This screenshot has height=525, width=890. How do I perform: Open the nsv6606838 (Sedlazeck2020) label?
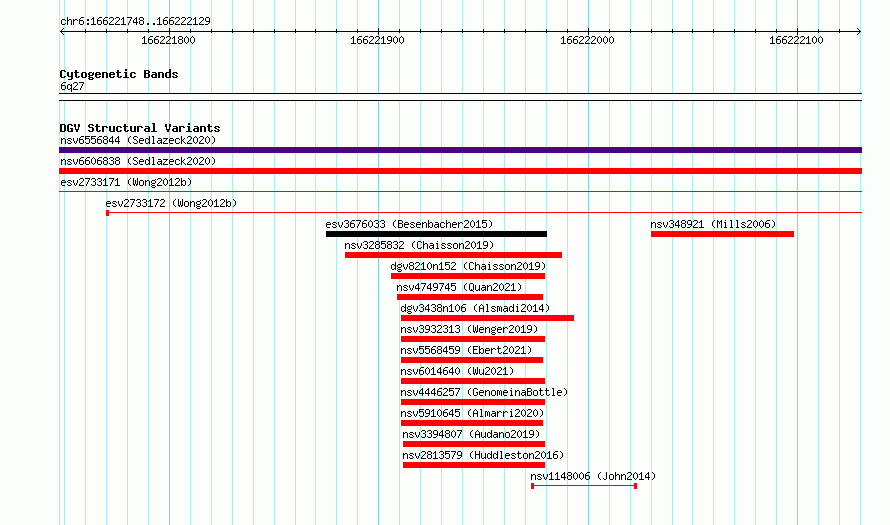point(138,161)
